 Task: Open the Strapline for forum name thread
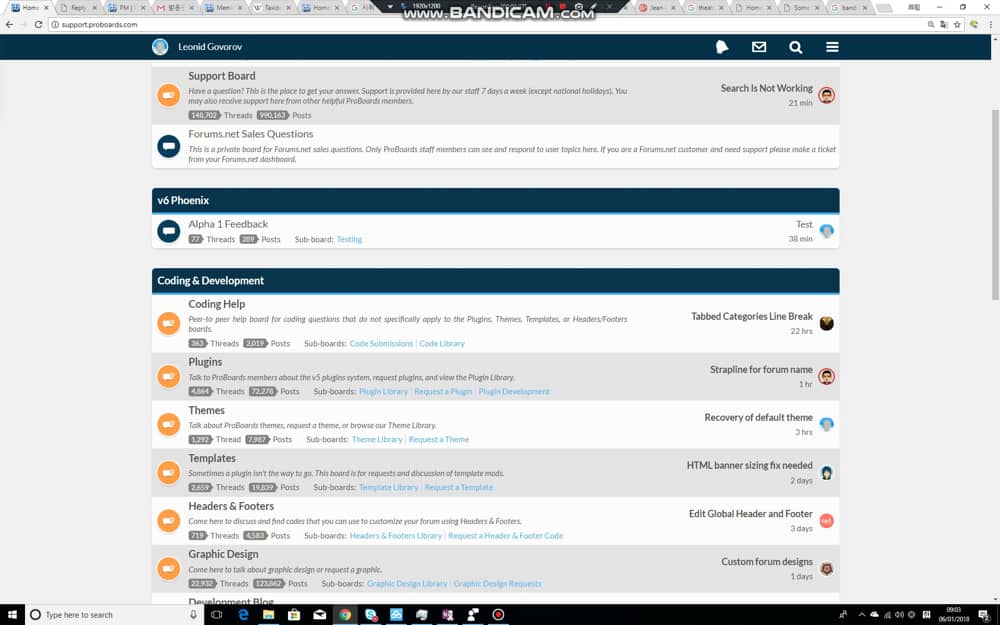pyautogui.click(x=761, y=369)
